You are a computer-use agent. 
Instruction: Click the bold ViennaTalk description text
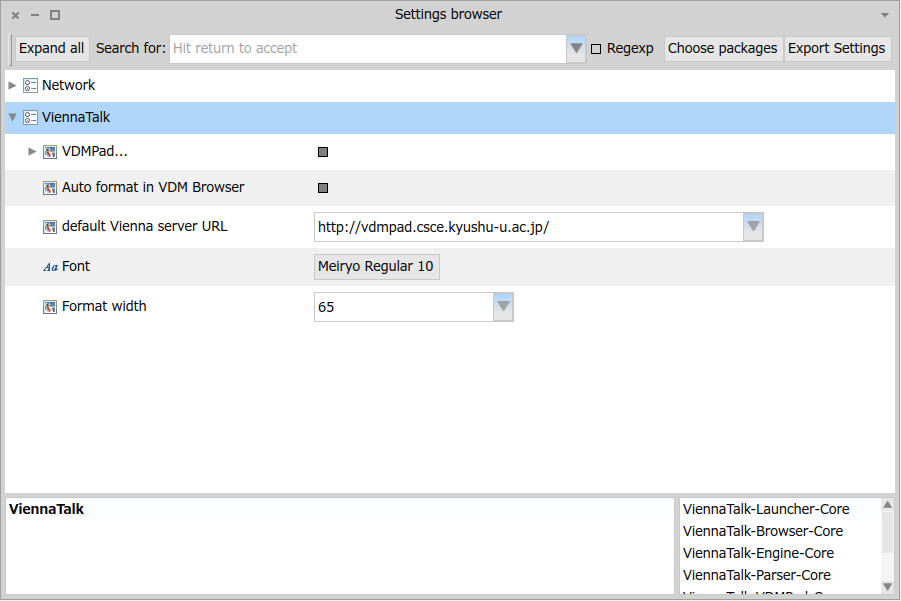click(x=47, y=509)
